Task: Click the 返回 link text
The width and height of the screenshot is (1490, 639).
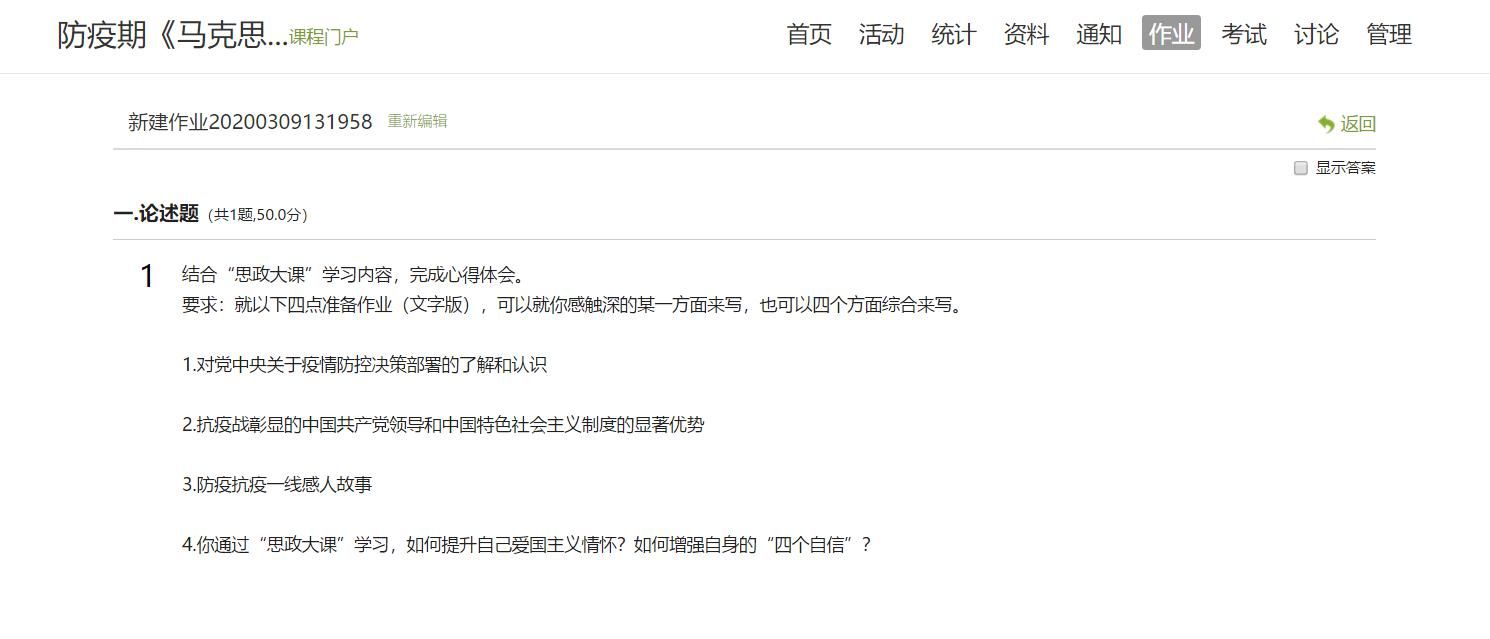Action: [1358, 124]
